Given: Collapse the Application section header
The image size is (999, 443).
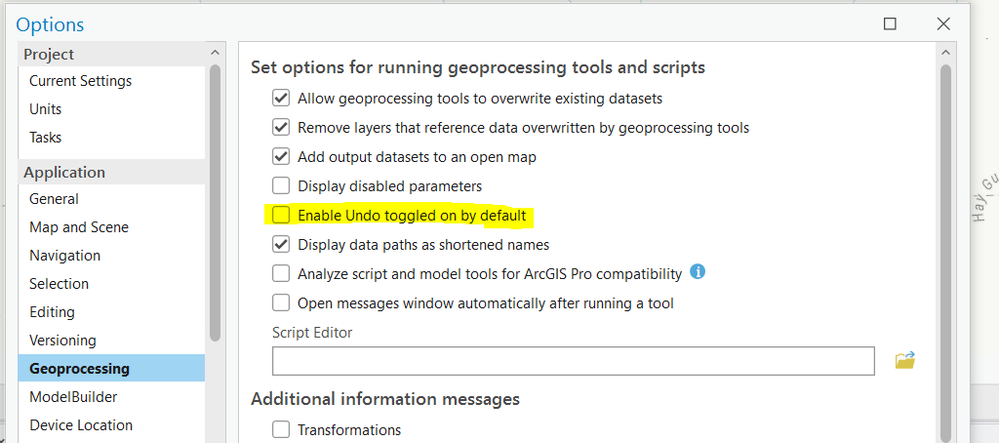Looking at the screenshot, I should point(64,172).
